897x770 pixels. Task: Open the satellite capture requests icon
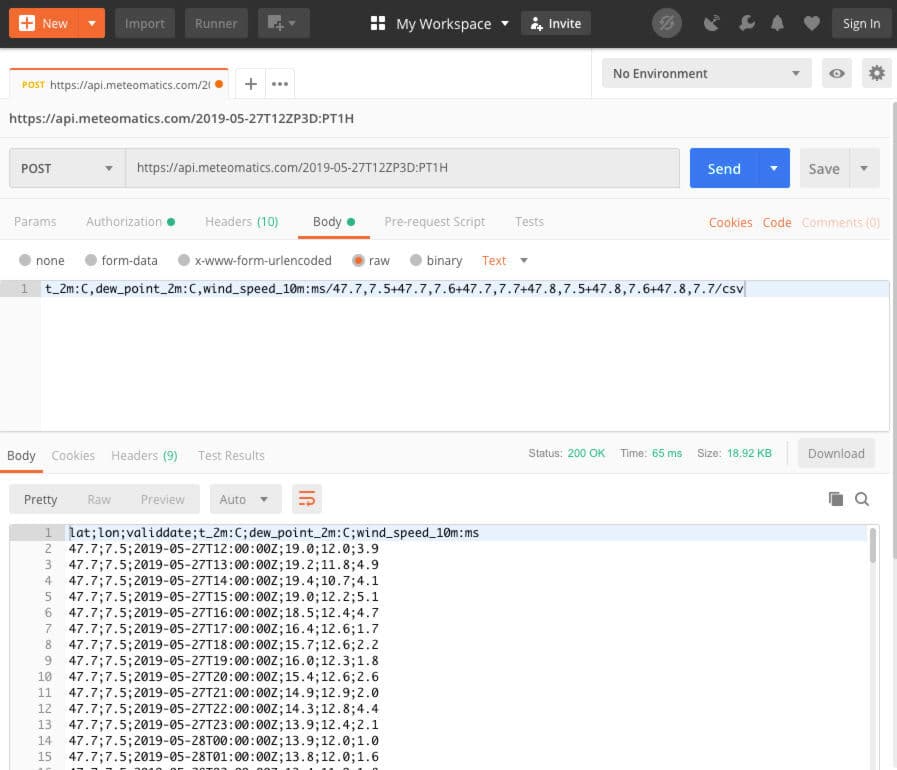click(x=712, y=23)
